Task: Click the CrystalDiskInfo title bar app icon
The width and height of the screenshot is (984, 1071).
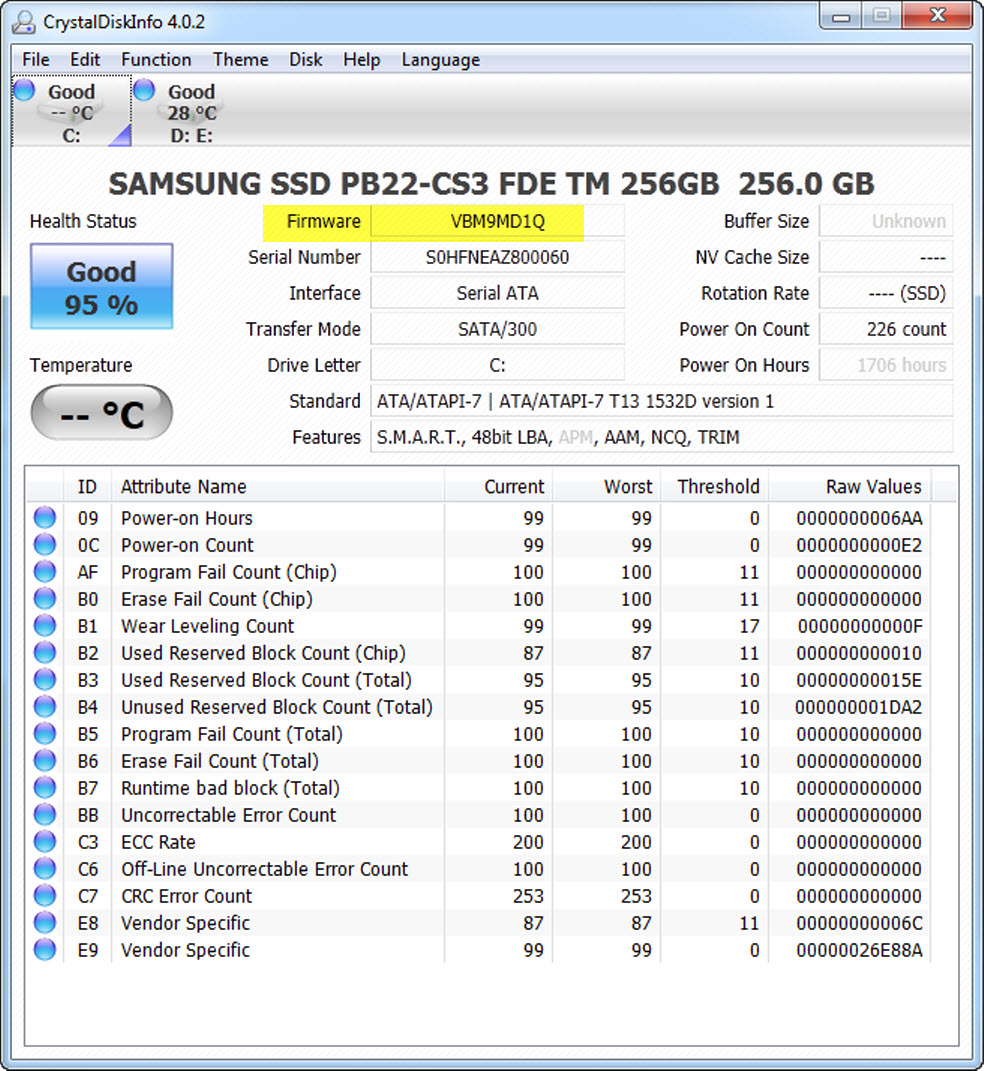Action: pyautogui.click(x=24, y=22)
